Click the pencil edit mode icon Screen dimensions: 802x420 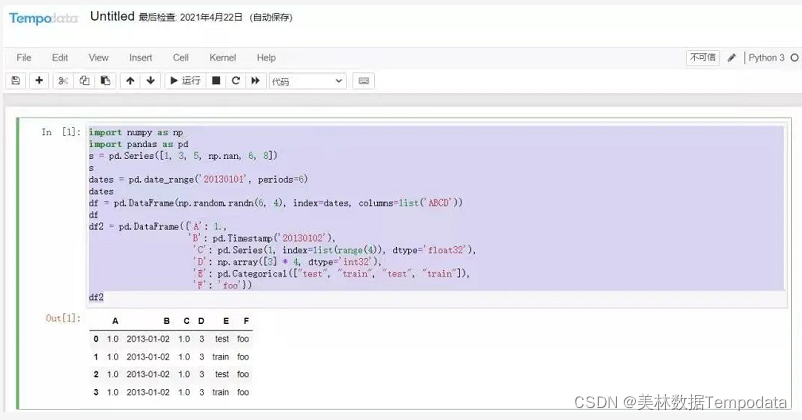(732, 58)
